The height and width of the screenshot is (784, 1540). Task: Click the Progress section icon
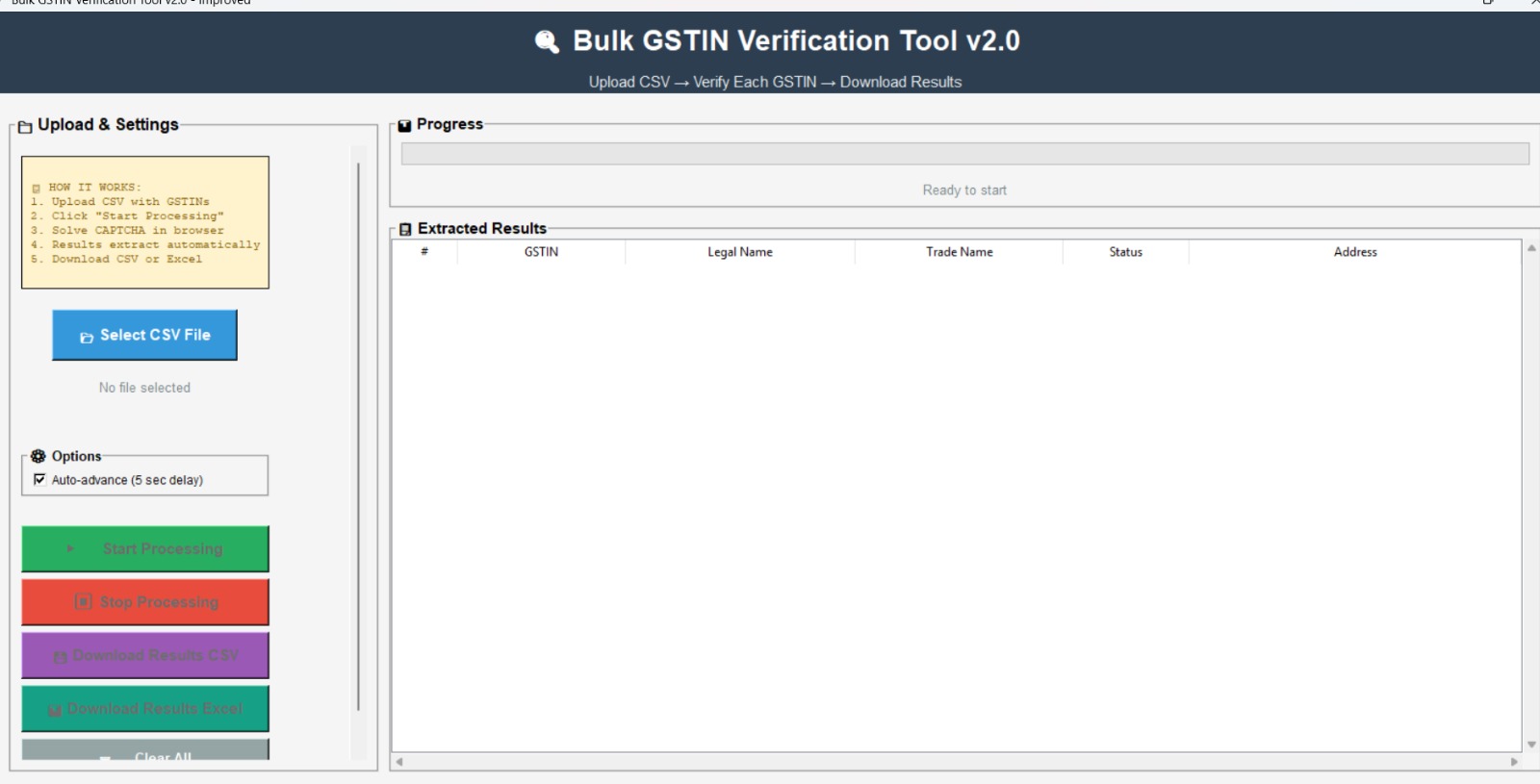(x=404, y=125)
